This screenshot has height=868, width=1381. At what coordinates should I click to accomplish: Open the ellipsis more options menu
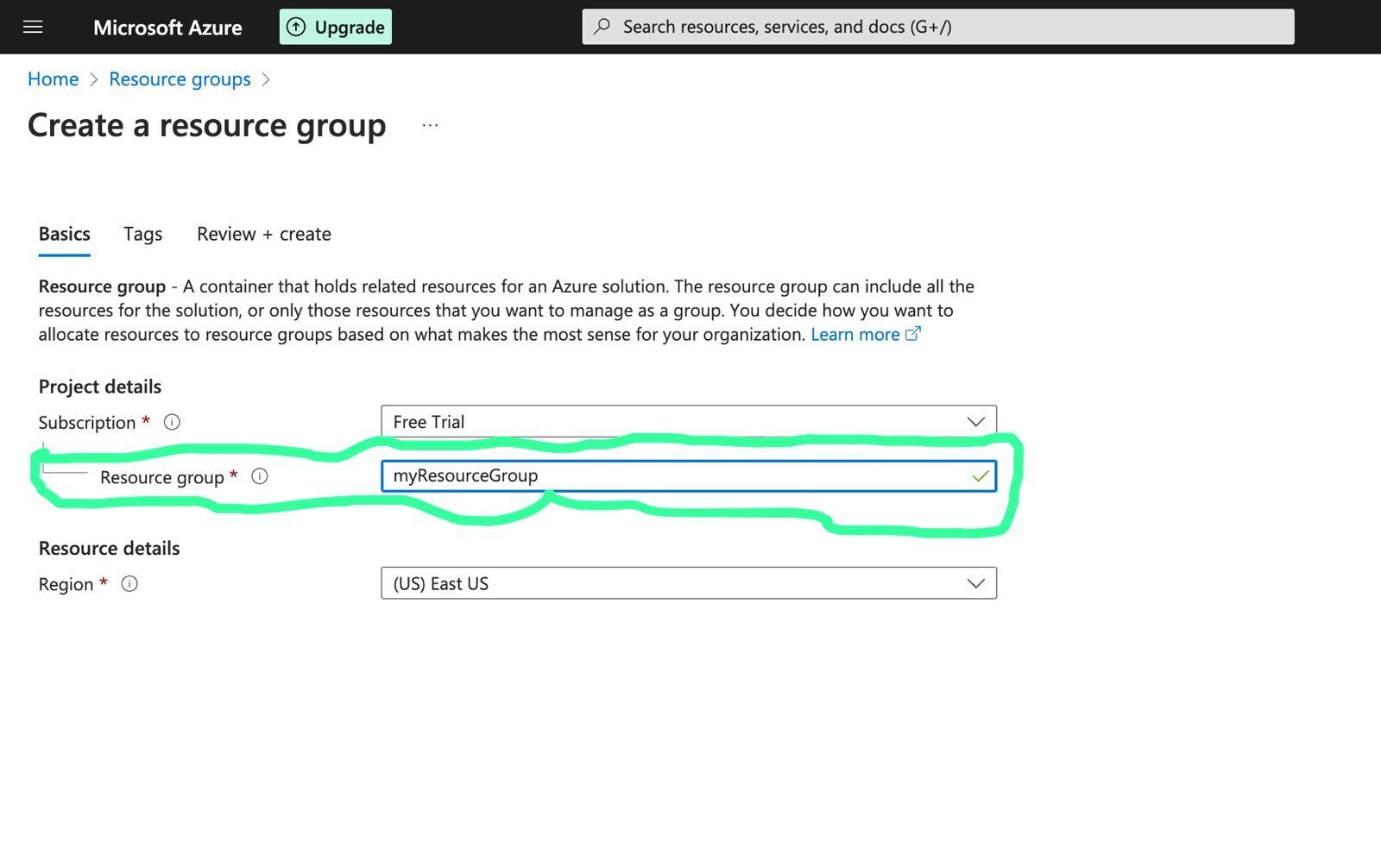point(430,126)
